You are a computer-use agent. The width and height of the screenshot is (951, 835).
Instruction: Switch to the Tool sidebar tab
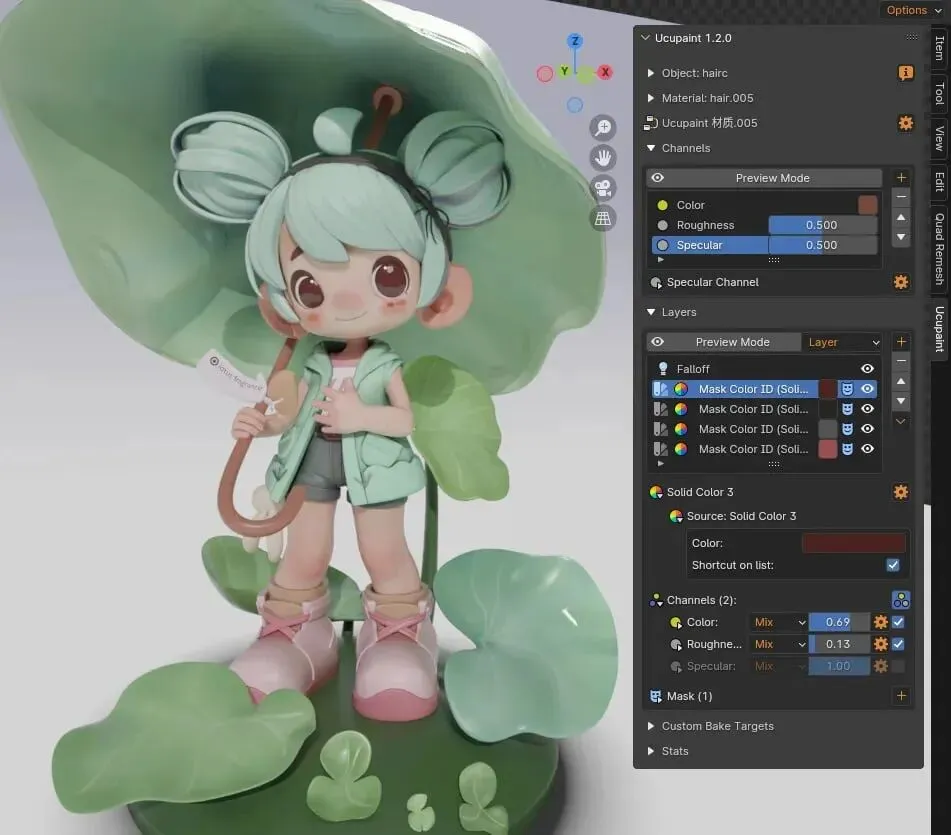pos(939,93)
